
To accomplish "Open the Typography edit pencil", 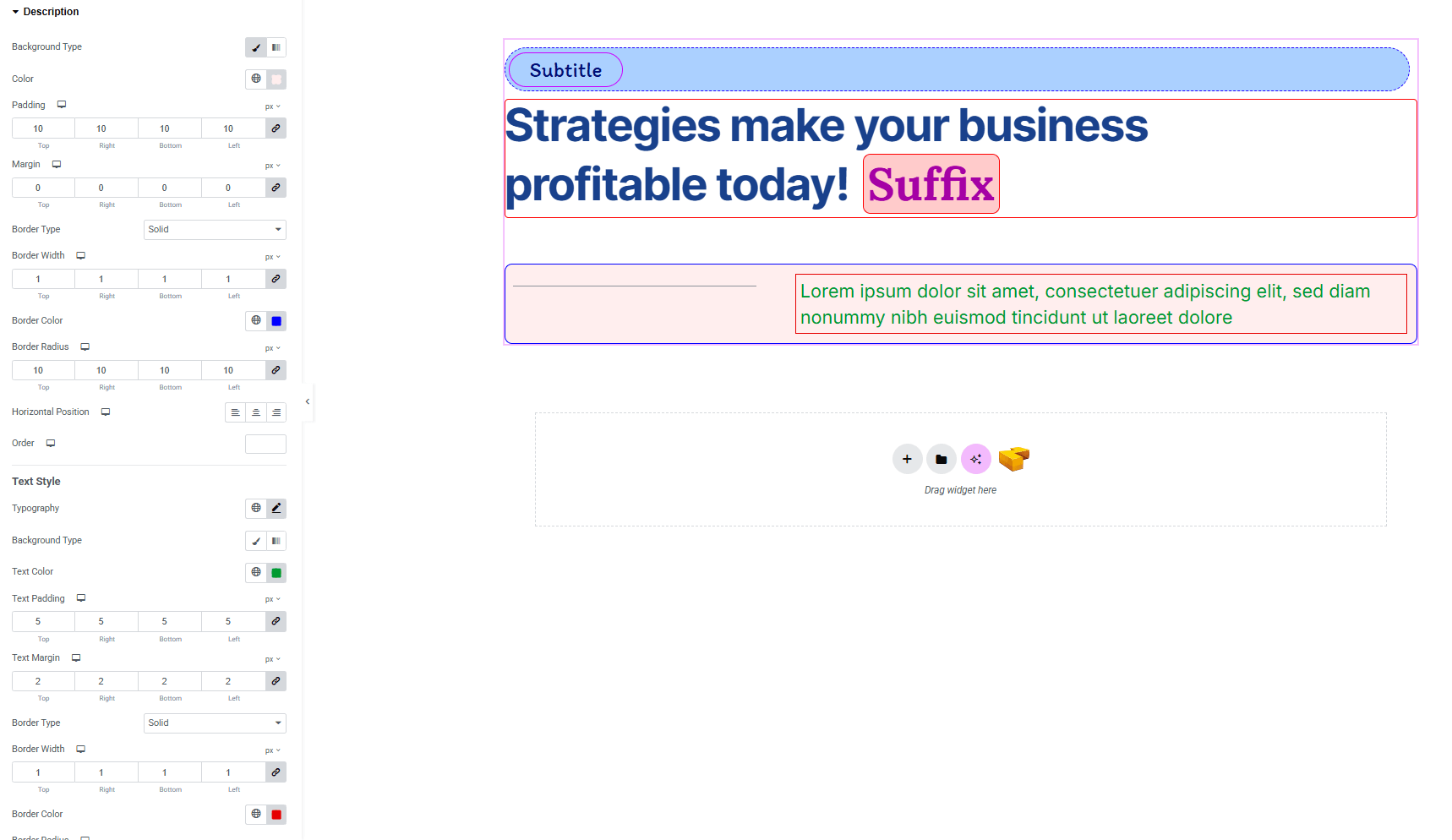I will 276,509.
